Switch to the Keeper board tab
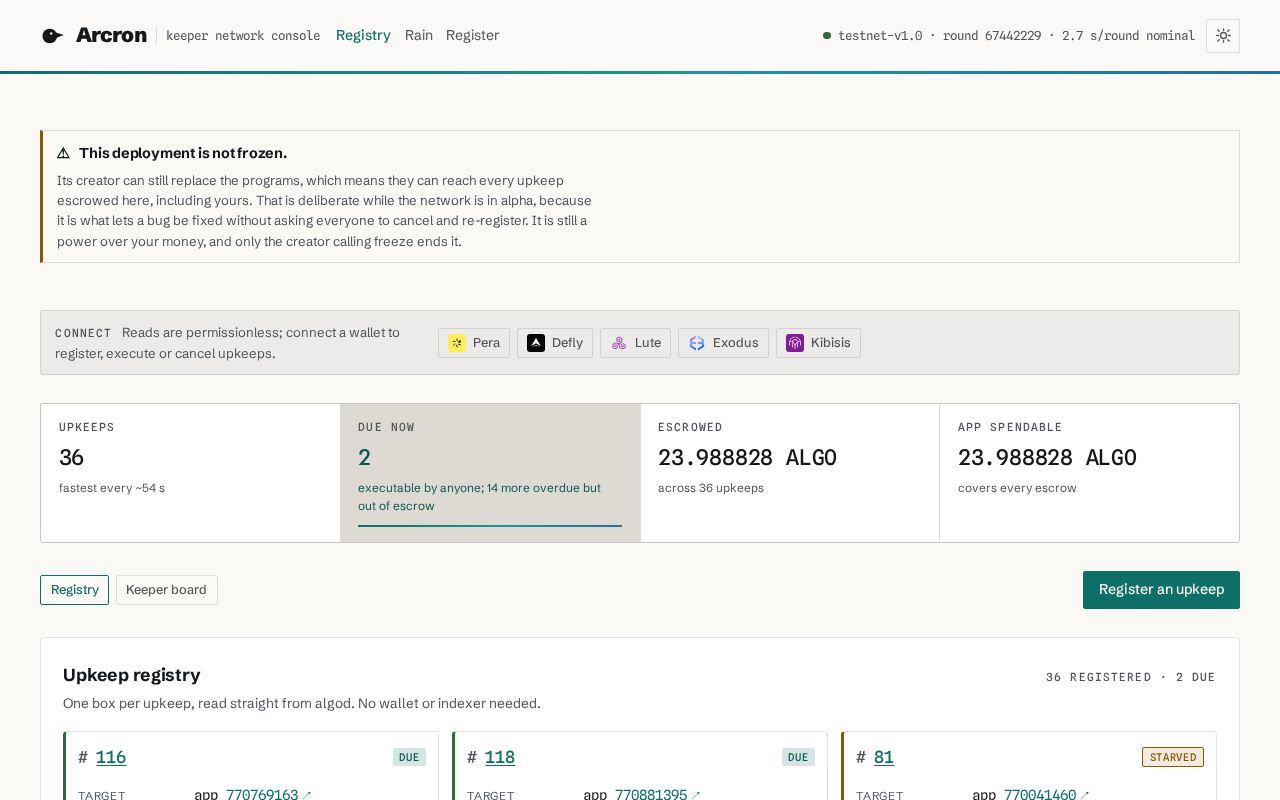This screenshot has height=800, width=1280. tap(166, 590)
